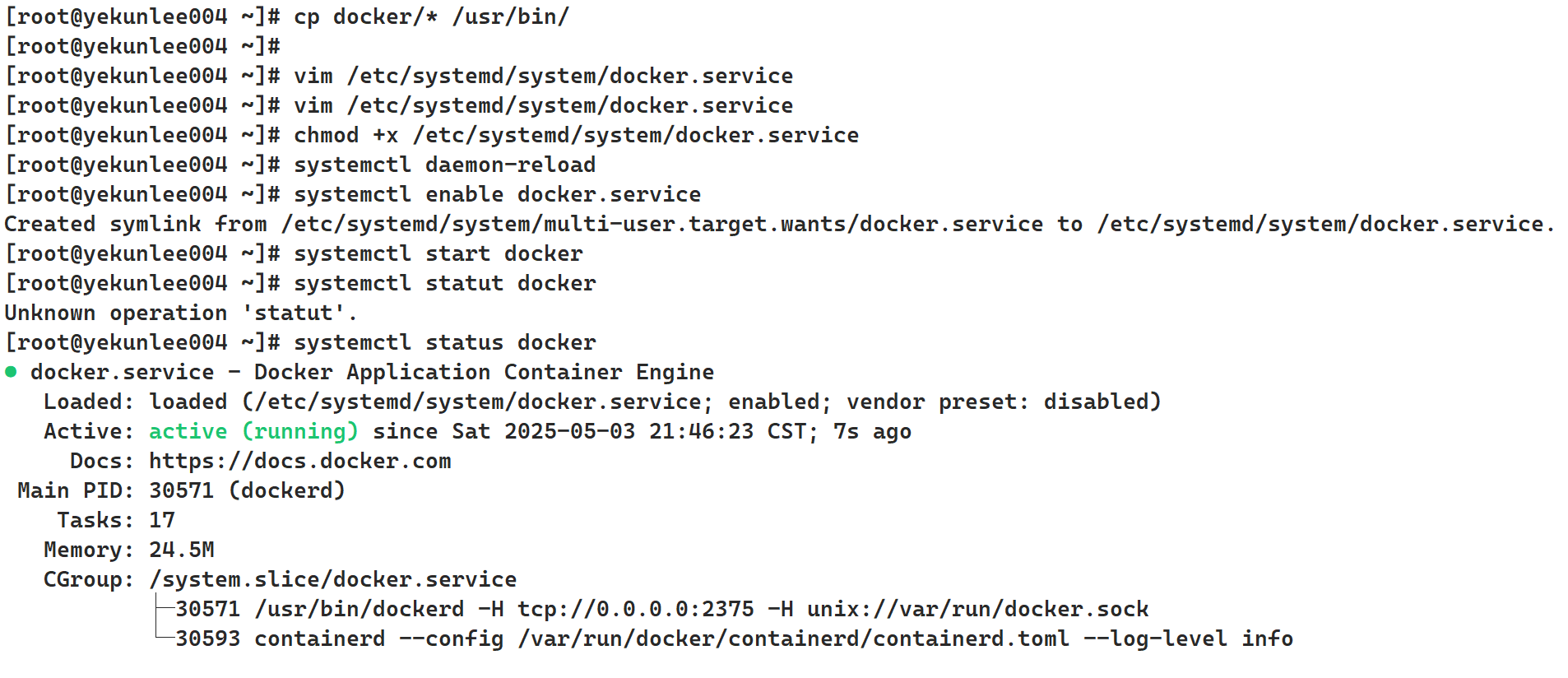The height and width of the screenshot is (678, 1568).
Task: Click the 'cp docker/* /usr/bin/' command
Action: [x=431, y=16]
